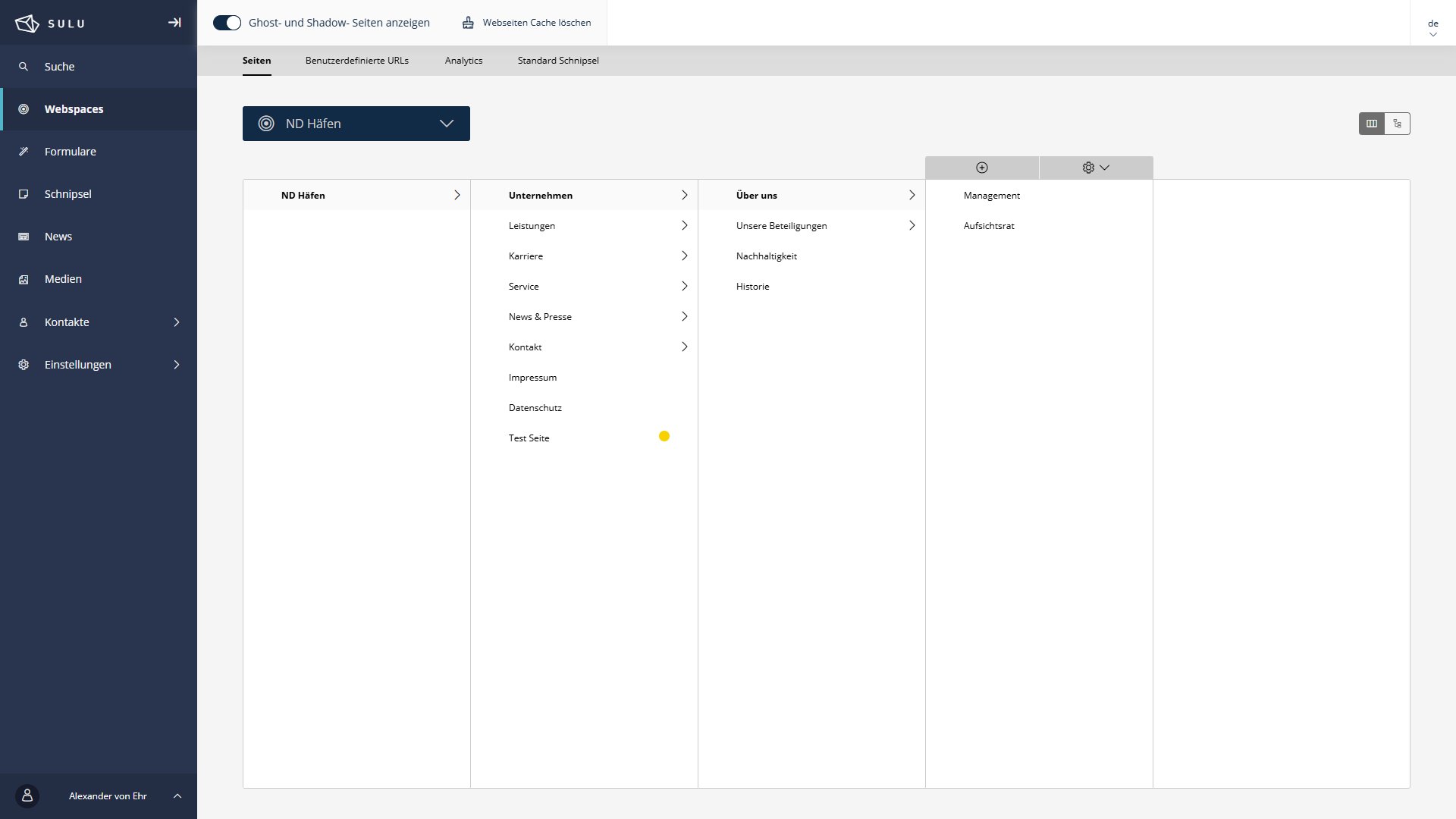Screen dimensions: 1456x819
Task: Switch to tree view icon
Action: [x=1397, y=124]
